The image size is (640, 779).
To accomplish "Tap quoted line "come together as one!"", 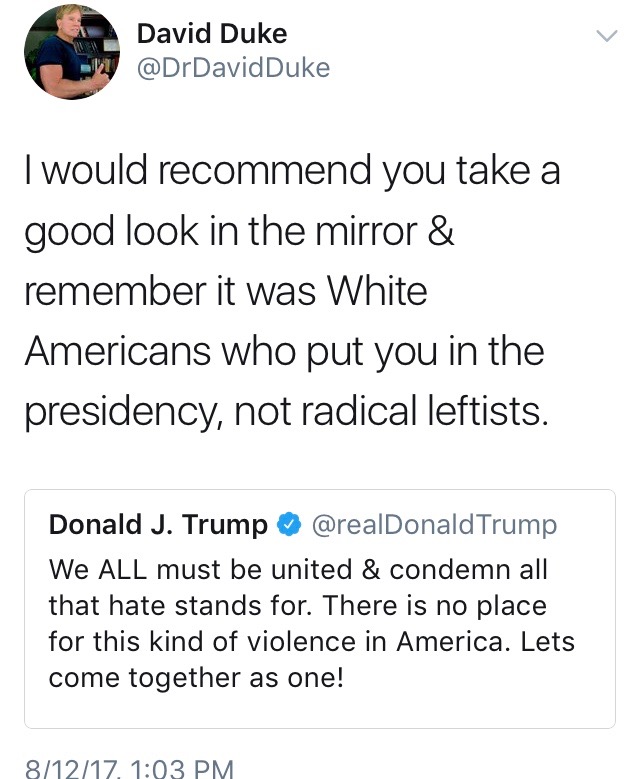I will 195,677.
